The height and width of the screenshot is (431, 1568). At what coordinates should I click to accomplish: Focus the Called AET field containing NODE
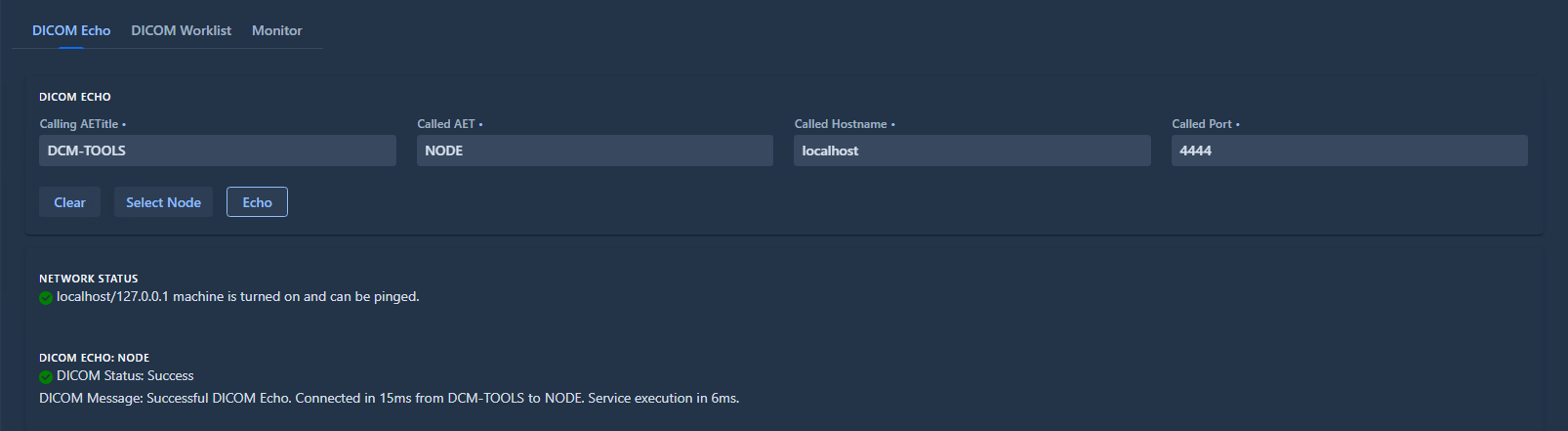(x=595, y=151)
